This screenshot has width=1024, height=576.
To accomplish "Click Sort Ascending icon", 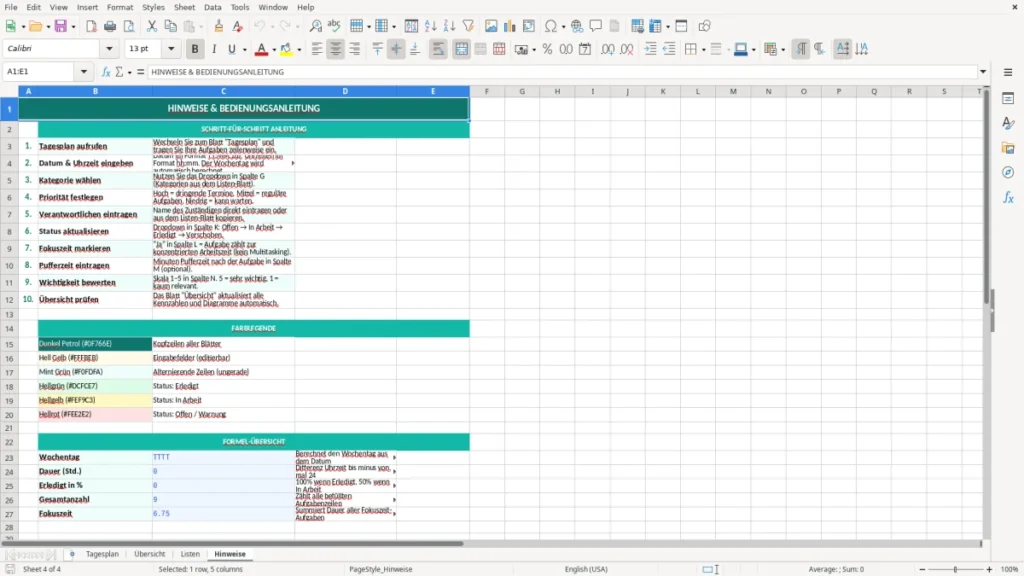I will 430,26.
